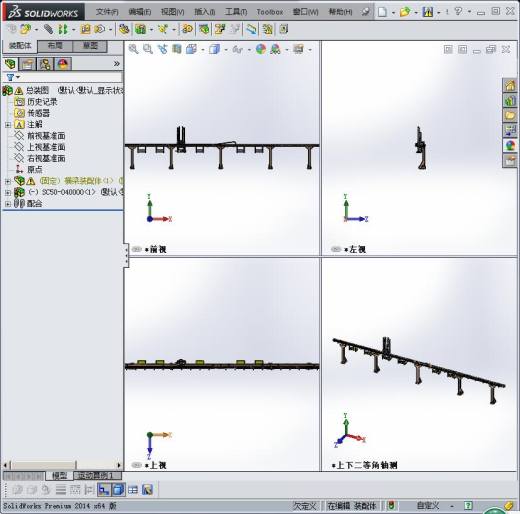Select the Mate paperclip tool
The image size is (520, 514).
point(48,29)
